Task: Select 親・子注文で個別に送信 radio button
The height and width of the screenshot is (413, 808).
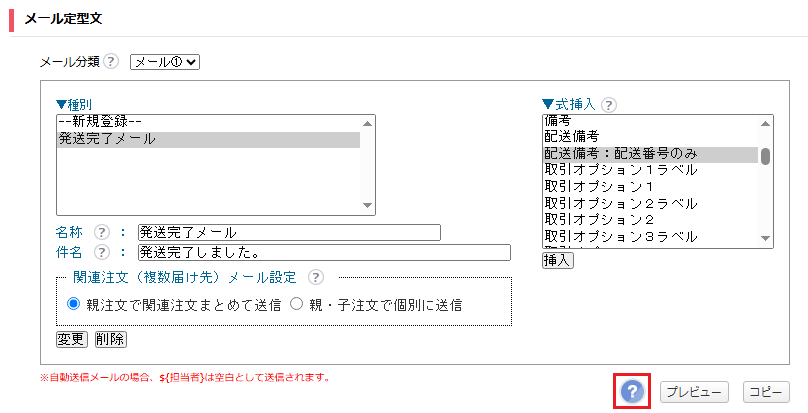Action: [x=296, y=304]
